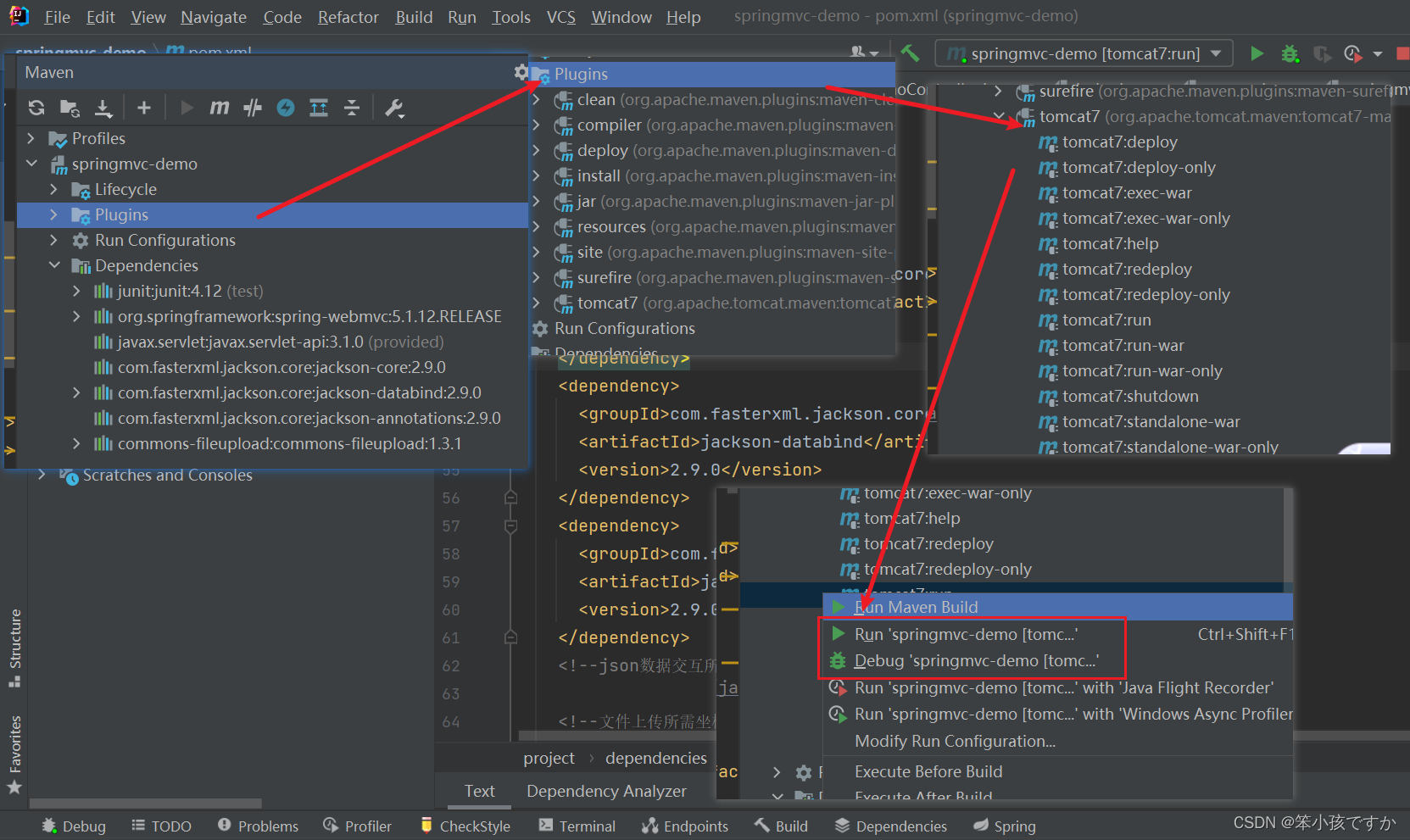Show Maven dependencies diagram icon
This screenshot has height=840, width=1410.
[319, 108]
